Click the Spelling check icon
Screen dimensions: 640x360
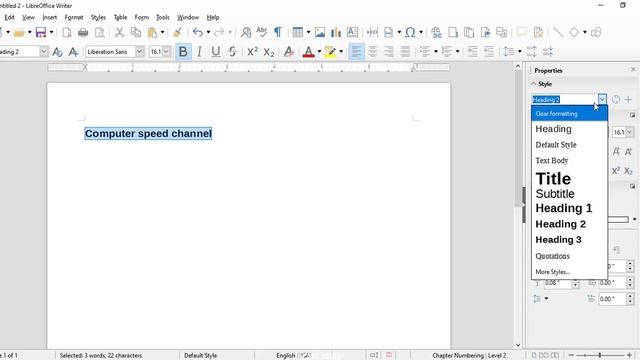[262, 32]
